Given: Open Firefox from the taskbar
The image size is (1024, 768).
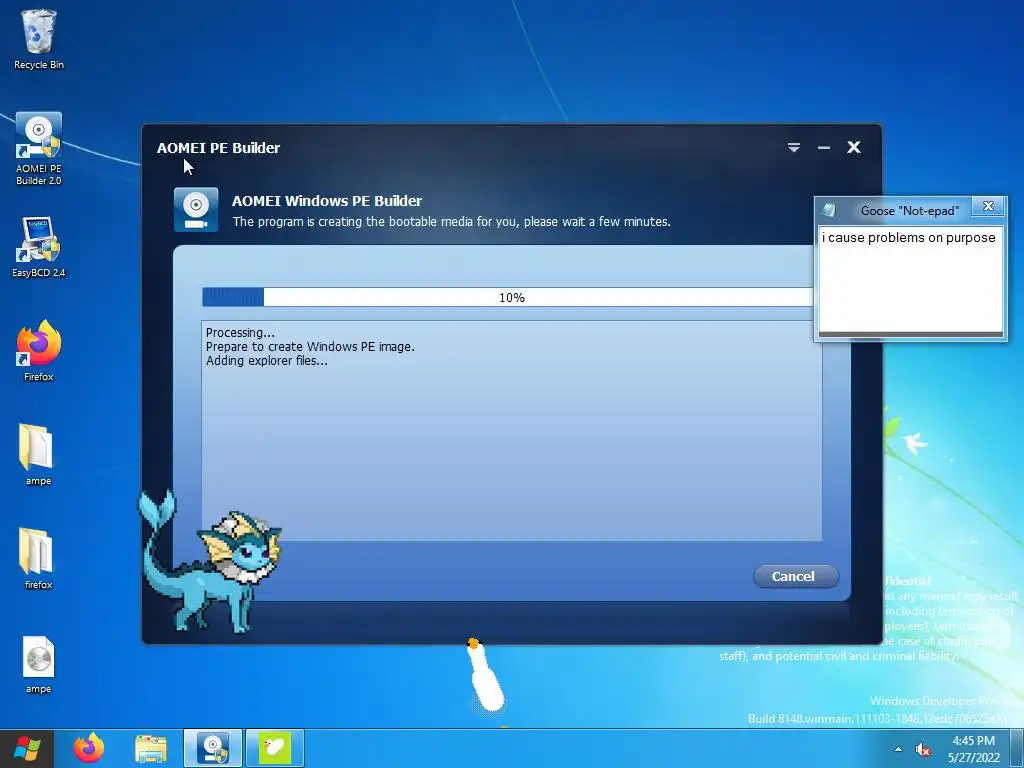Looking at the screenshot, I should point(89,748).
